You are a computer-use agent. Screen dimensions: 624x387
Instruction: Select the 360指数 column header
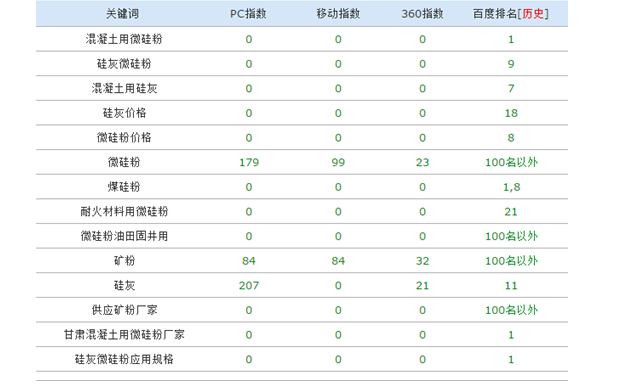[x=422, y=14]
